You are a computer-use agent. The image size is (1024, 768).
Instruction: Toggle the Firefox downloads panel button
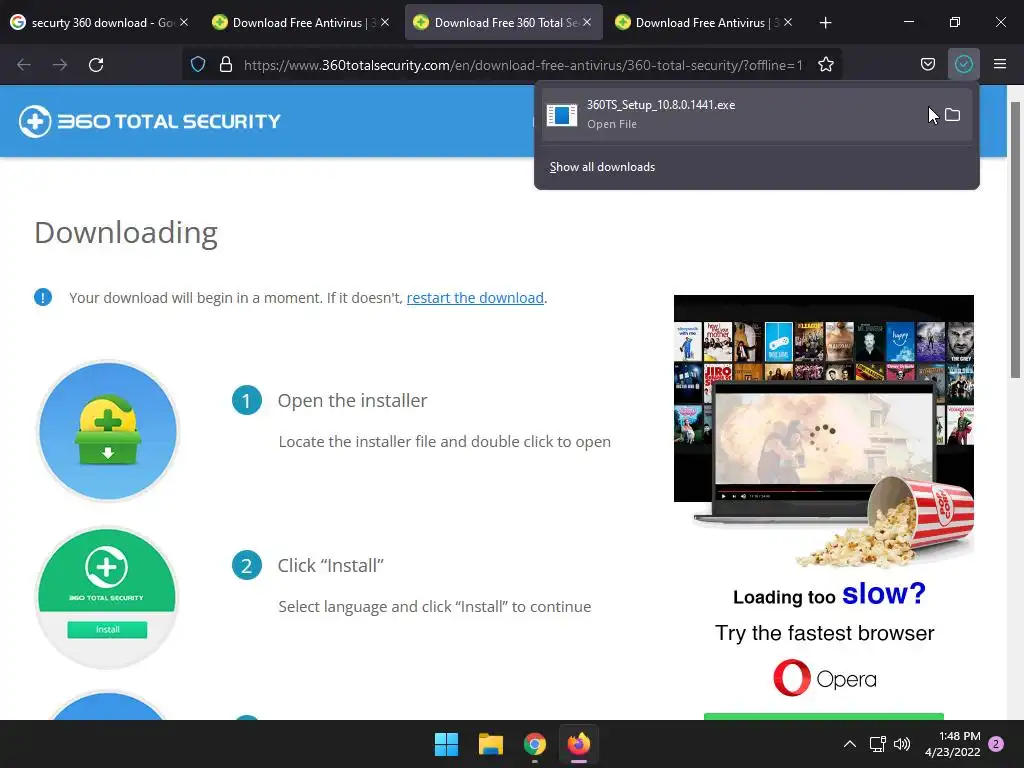tap(963, 64)
